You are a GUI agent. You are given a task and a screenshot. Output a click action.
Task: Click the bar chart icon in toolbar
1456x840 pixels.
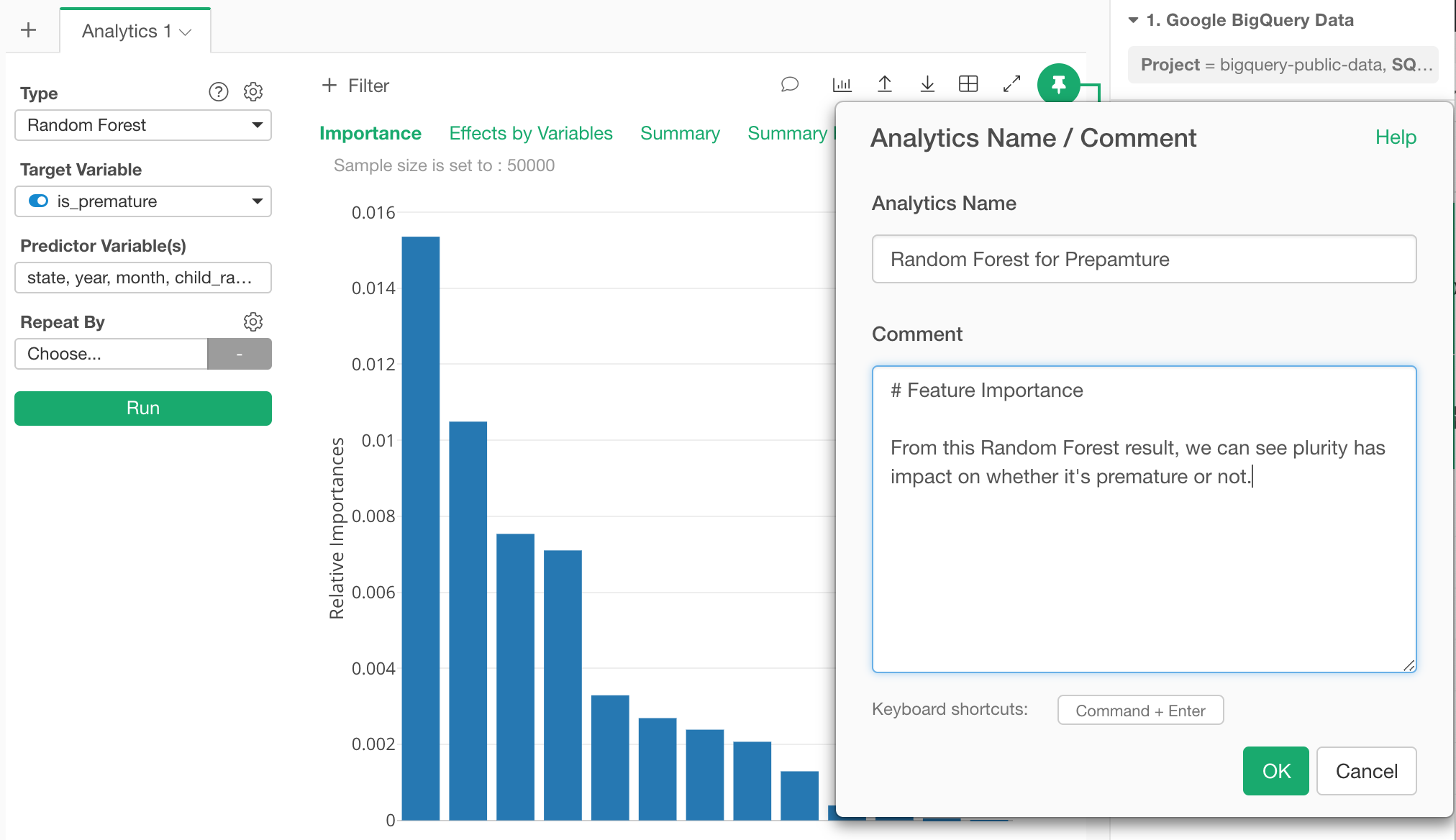(x=842, y=85)
